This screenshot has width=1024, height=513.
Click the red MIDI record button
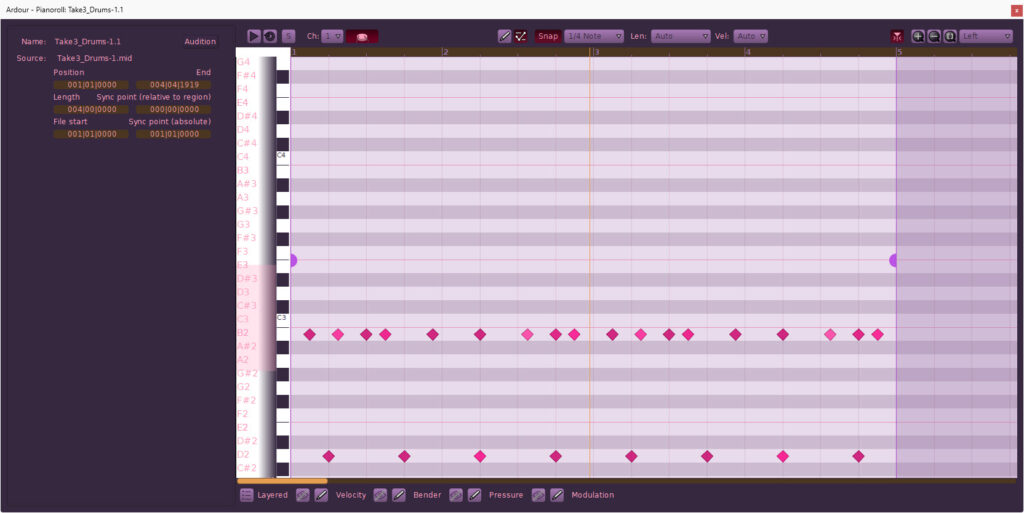pyautogui.click(x=362, y=36)
